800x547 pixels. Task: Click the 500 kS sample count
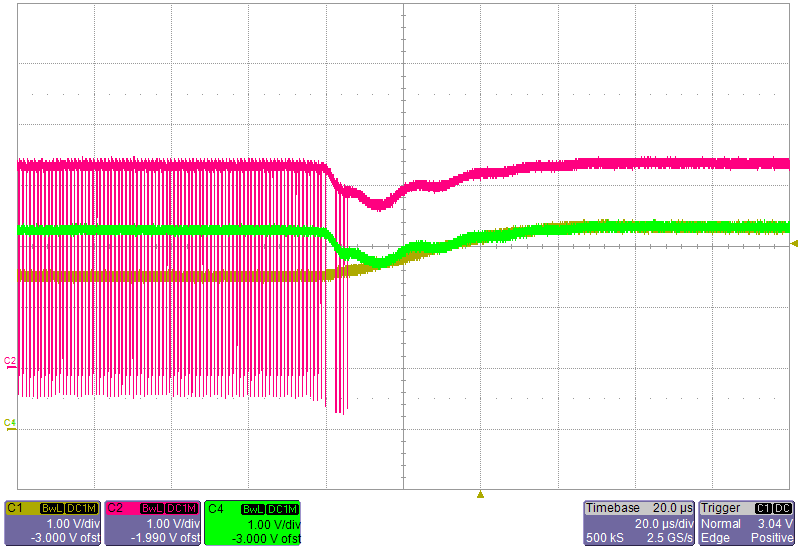pos(605,538)
